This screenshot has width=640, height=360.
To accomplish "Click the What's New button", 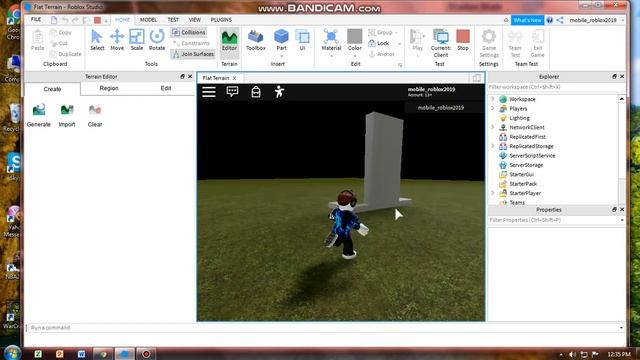I will pos(527,20).
